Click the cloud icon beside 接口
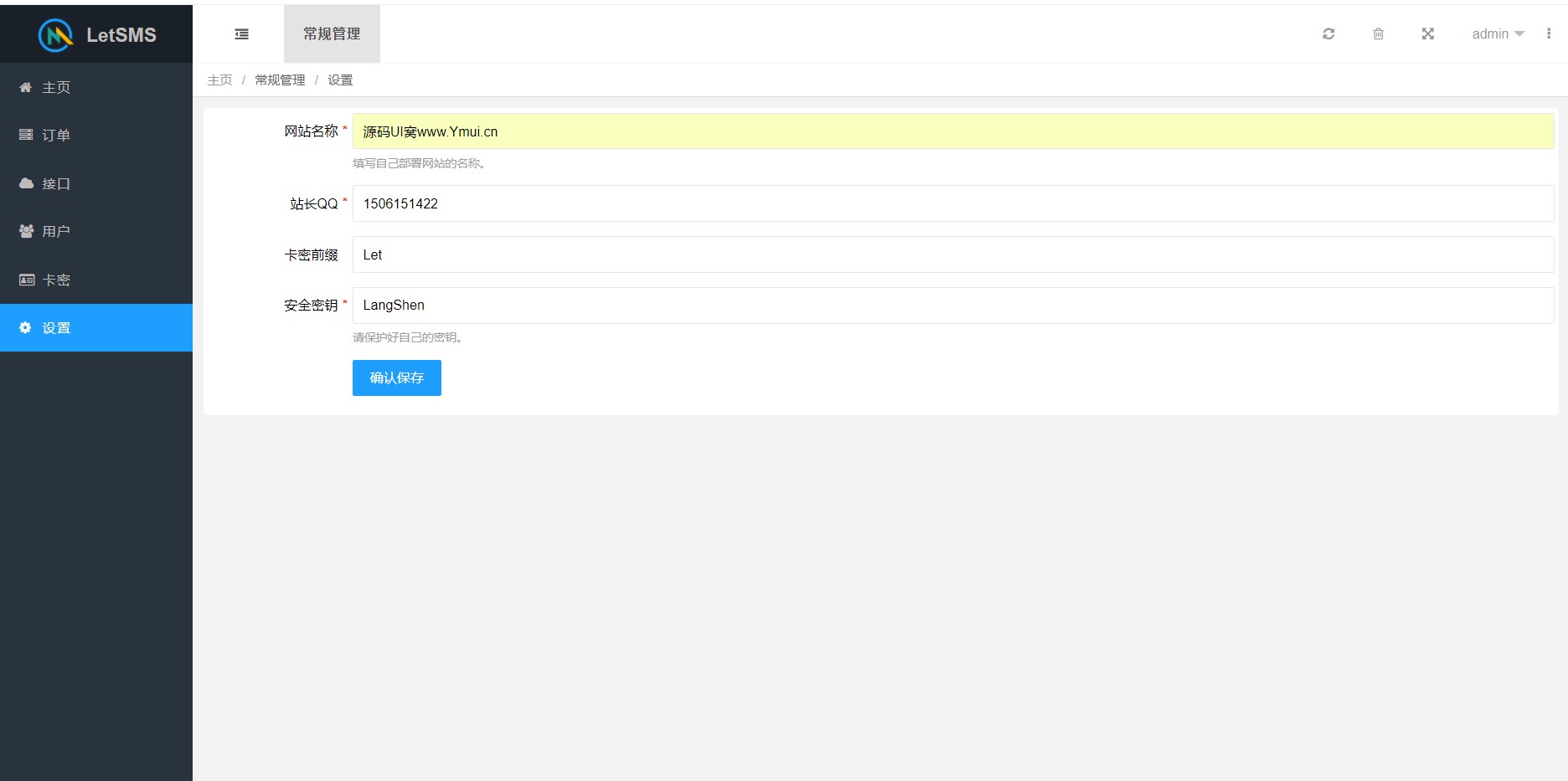 (x=26, y=183)
